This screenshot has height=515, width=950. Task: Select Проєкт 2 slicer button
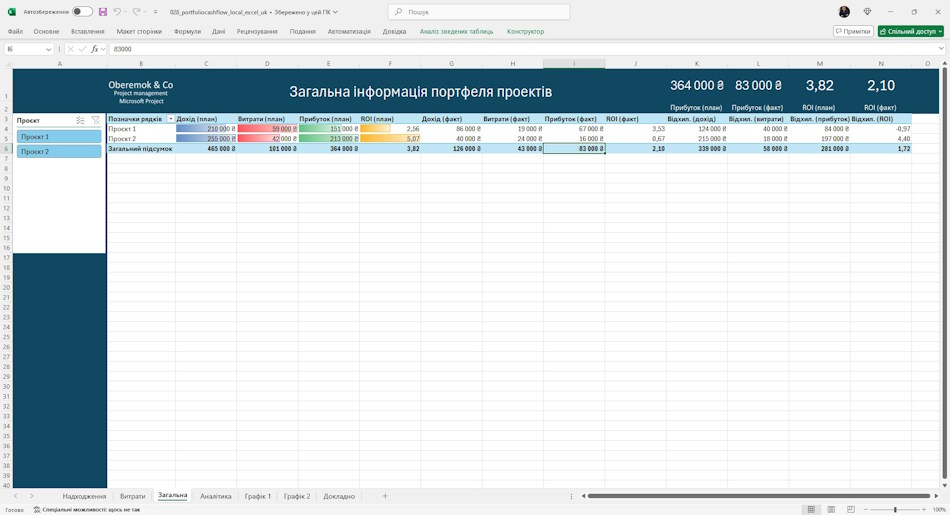59,151
